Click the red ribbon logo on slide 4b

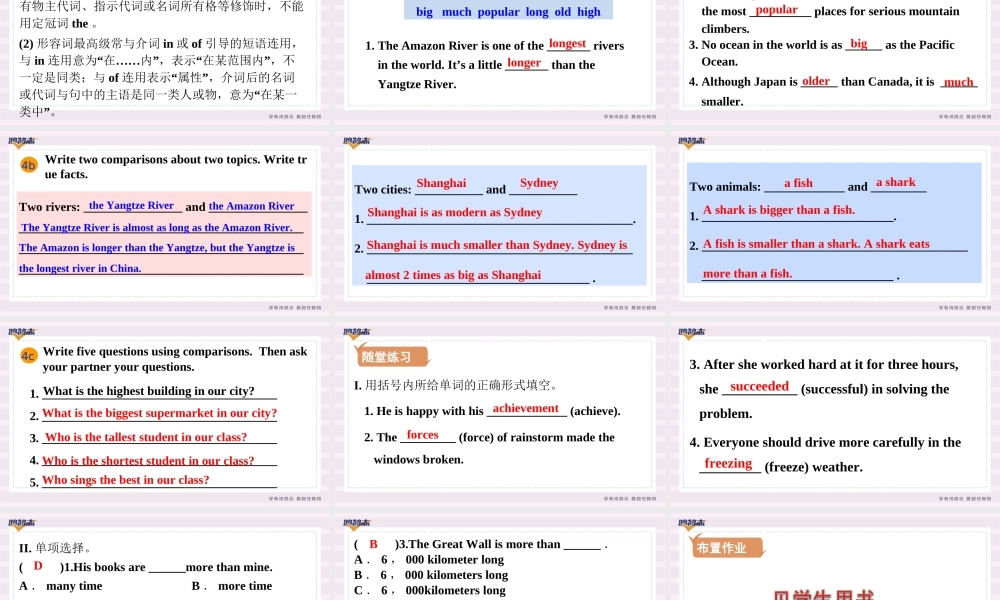(20, 140)
